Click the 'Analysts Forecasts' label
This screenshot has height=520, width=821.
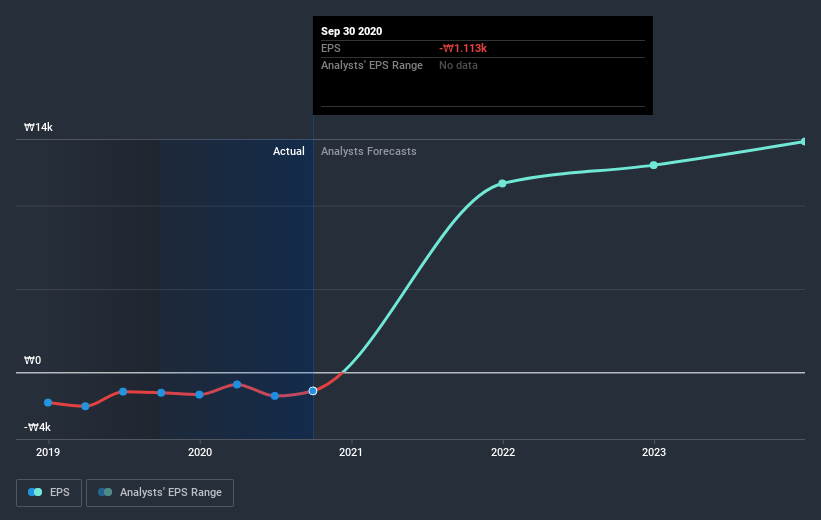coord(369,151)
